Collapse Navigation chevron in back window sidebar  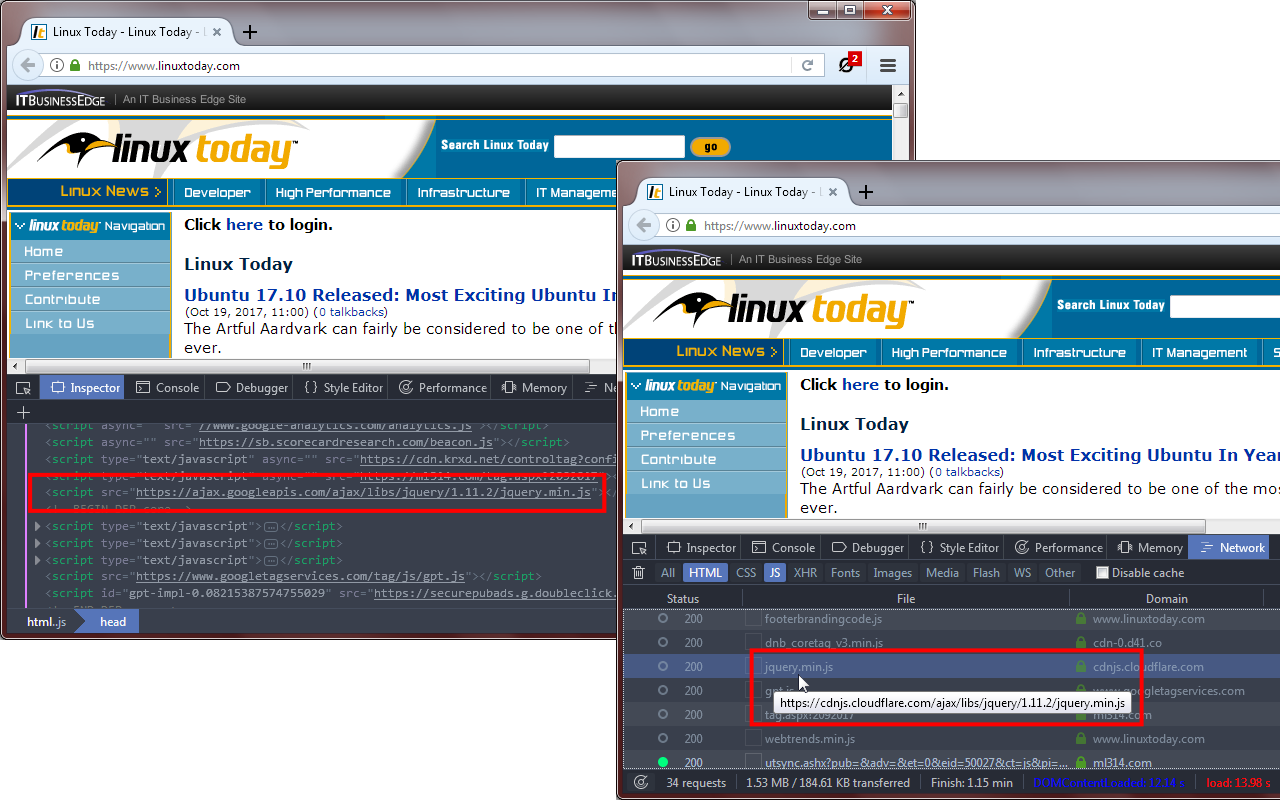point(20,226)
